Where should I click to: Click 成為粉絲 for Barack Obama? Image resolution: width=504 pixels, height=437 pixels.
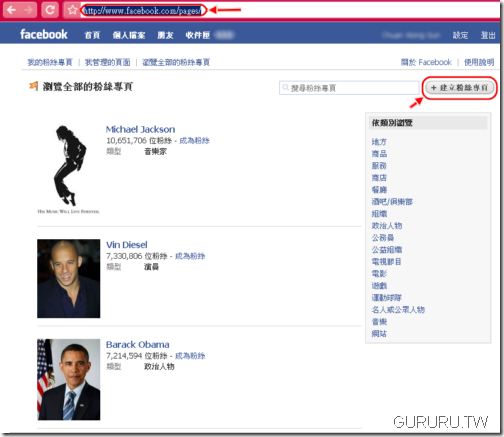190,356
